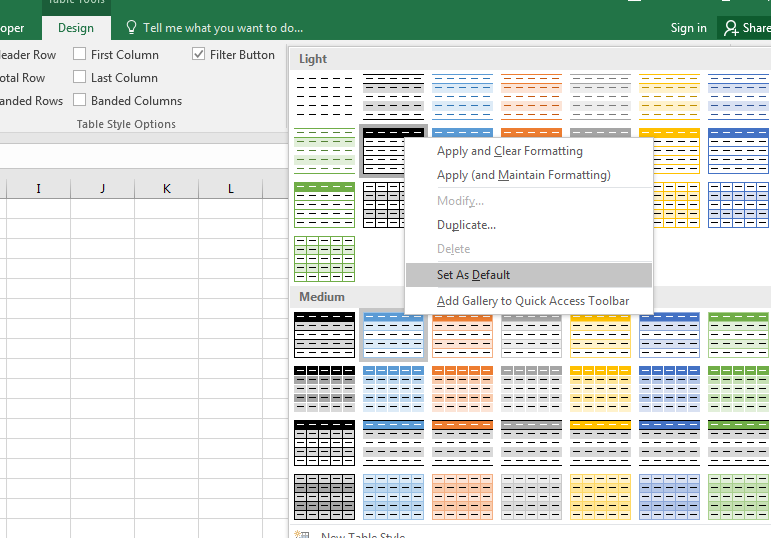Select column K header
Screen dimensions: 771x538
point(167,189)
